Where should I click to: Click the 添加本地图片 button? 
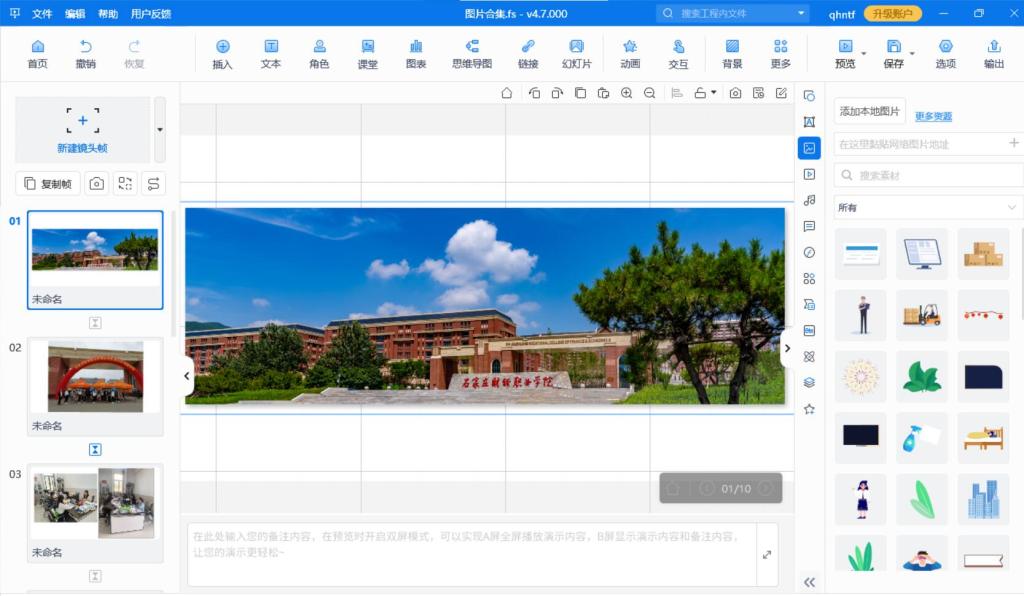tap(869, 111)
